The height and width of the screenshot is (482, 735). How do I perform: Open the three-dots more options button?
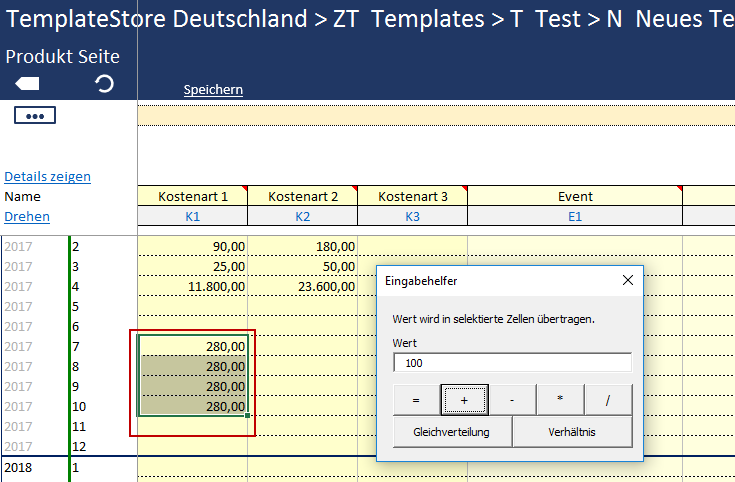35,116
